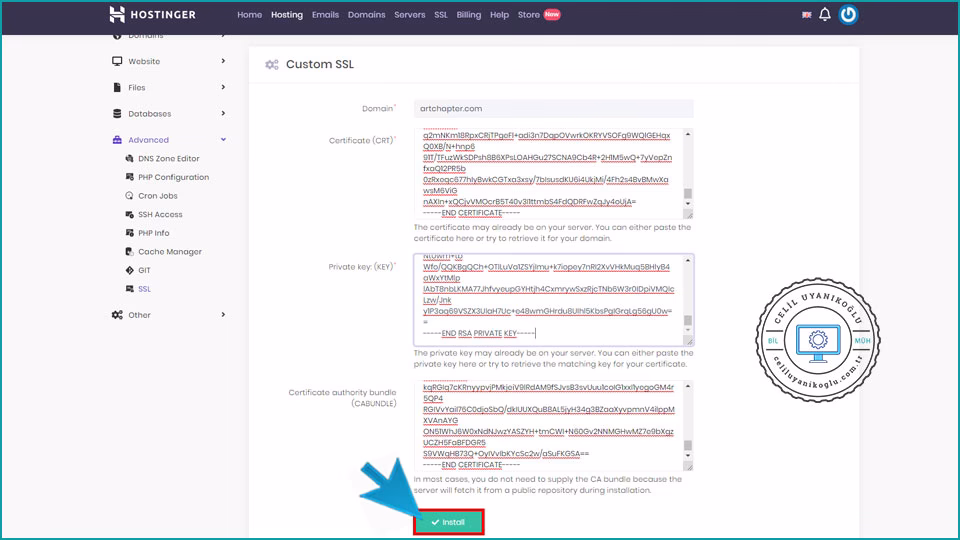The width and height of the screenshot is (960, 540).
Task: Open Billing in top navigation
Action: pyautogui.click(x=468, y=15)
